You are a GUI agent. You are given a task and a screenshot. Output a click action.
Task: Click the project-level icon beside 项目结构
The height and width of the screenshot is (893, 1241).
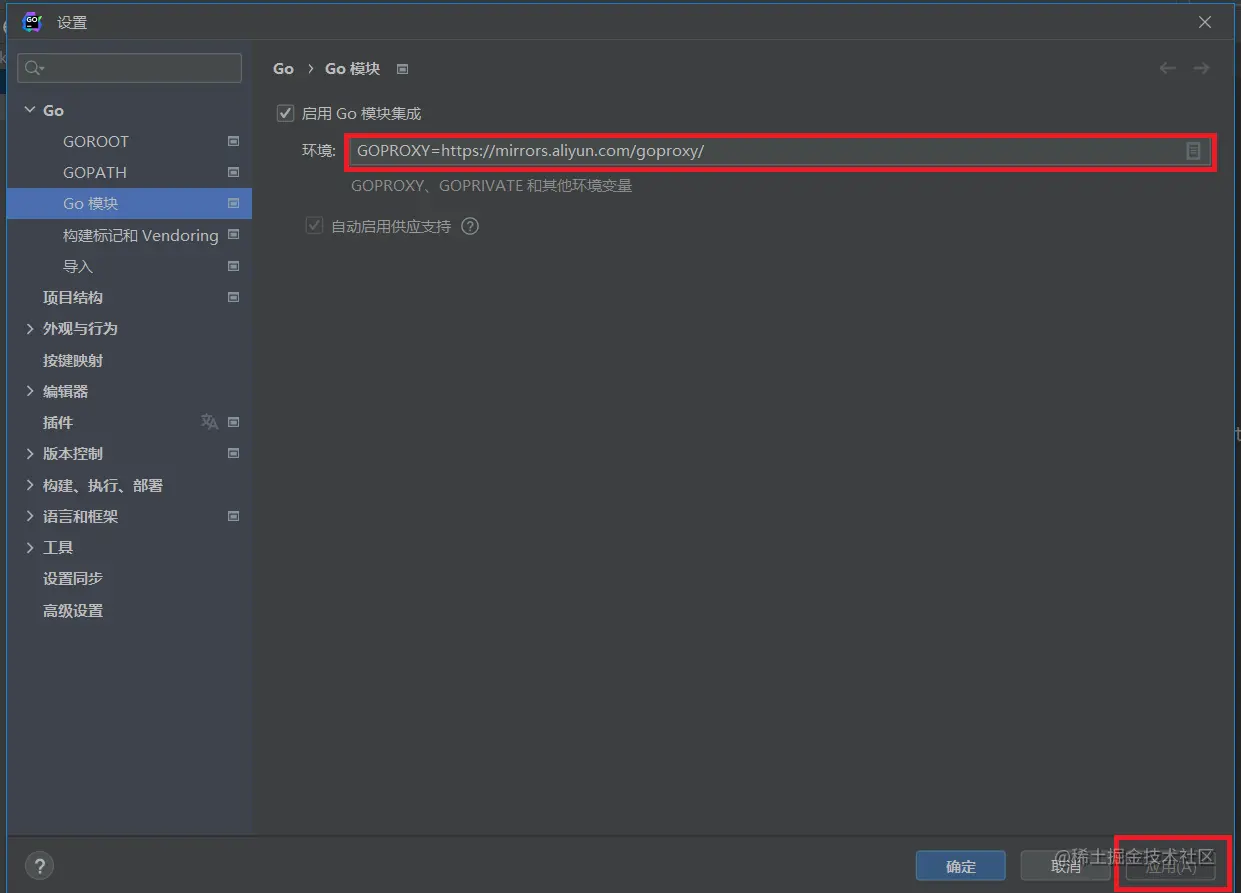[x=234, y=297]
